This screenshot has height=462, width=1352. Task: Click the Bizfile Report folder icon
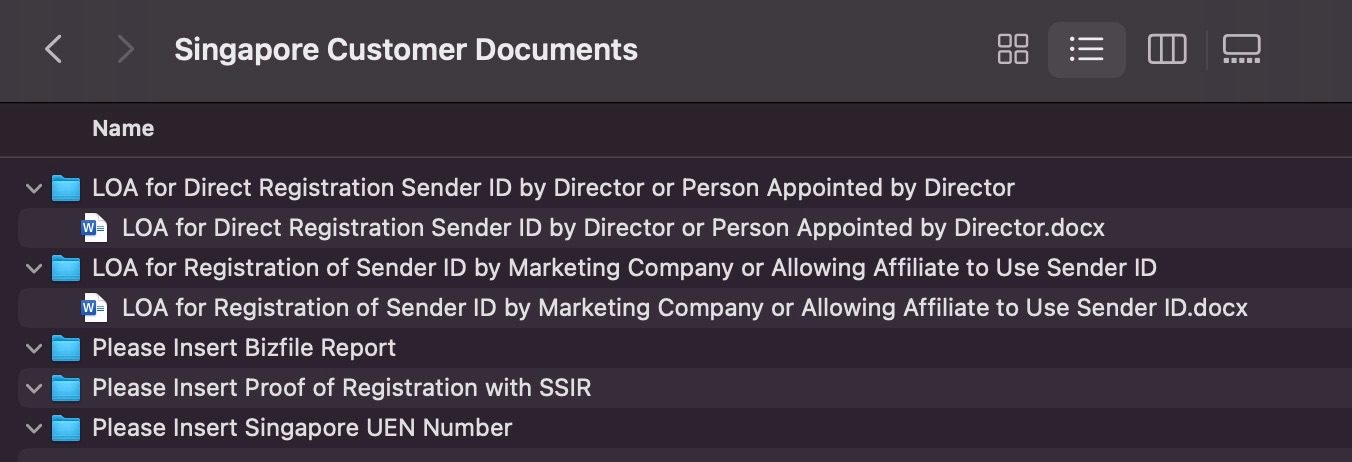coord(66,348)
